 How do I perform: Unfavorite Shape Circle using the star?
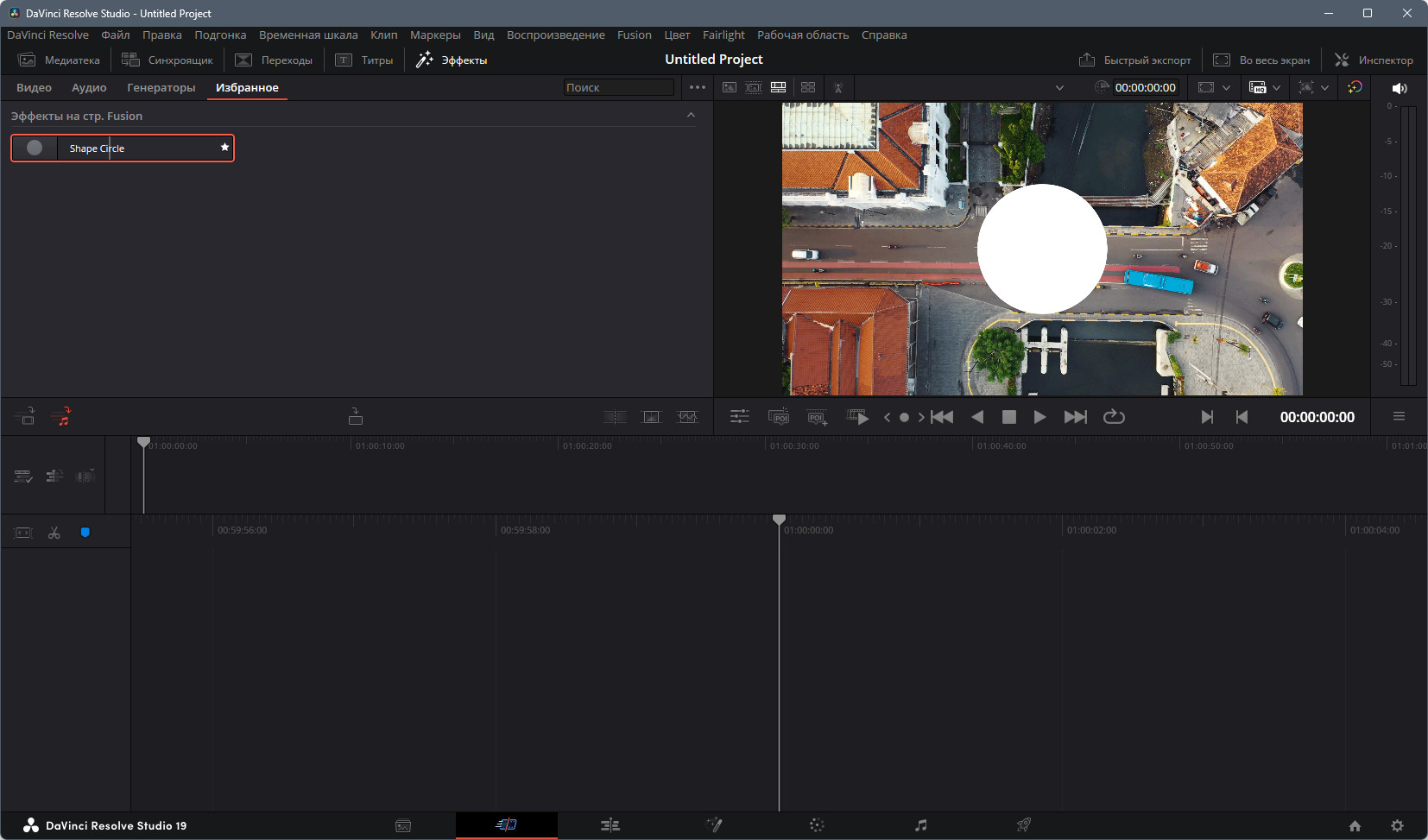click(224, 148)
